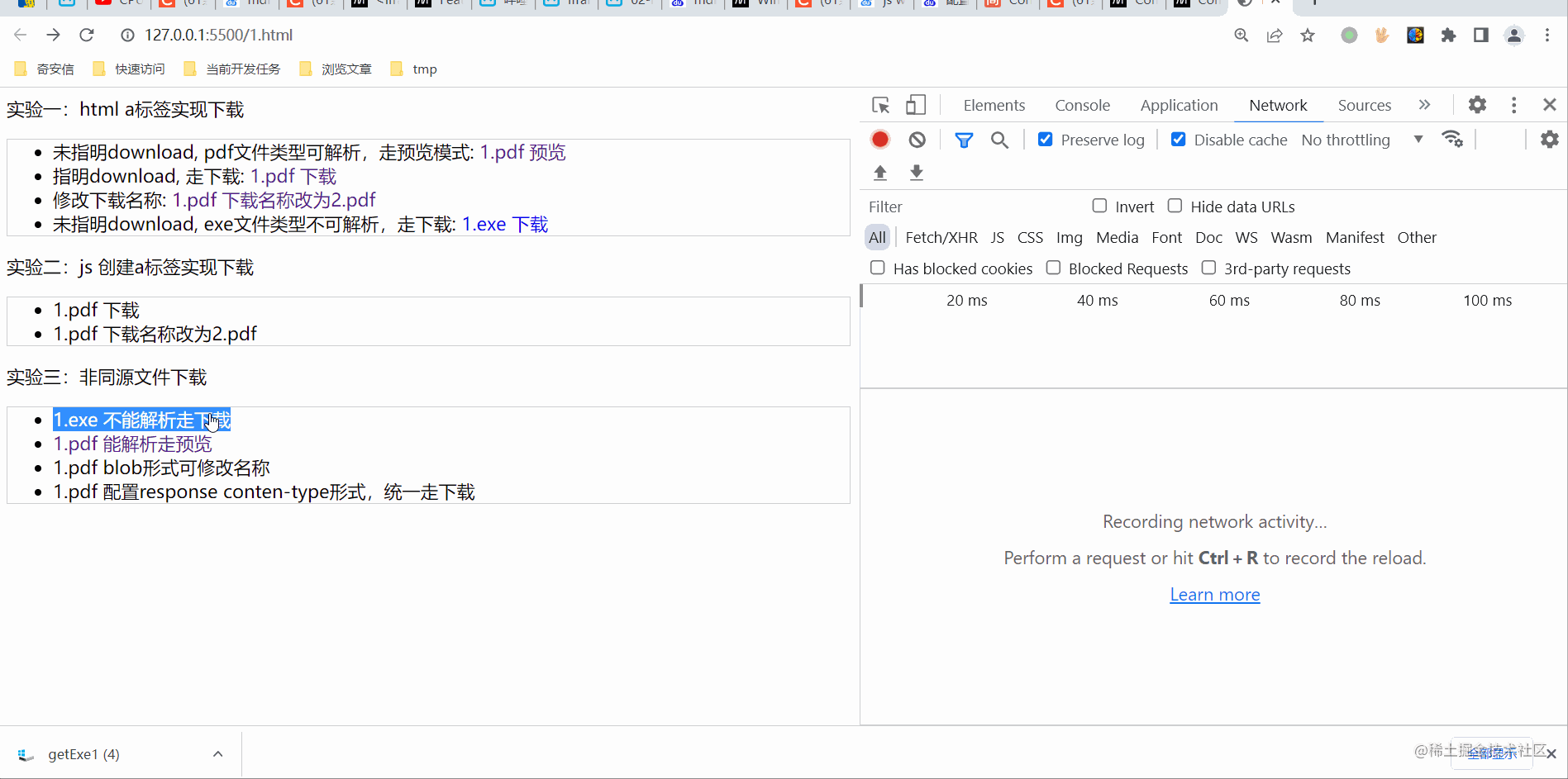
Task: Click the red record network log button
Action: (879, 139)
